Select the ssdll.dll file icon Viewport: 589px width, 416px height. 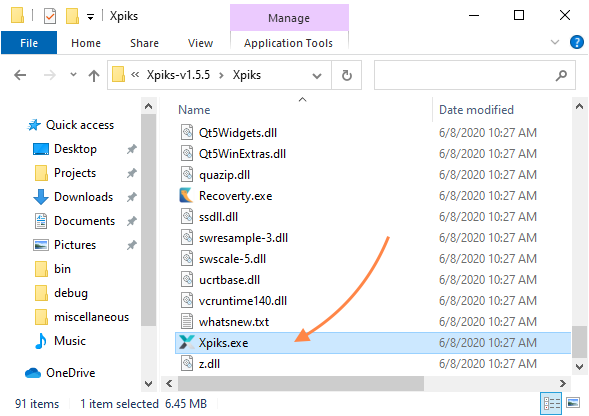coord(187,217)
